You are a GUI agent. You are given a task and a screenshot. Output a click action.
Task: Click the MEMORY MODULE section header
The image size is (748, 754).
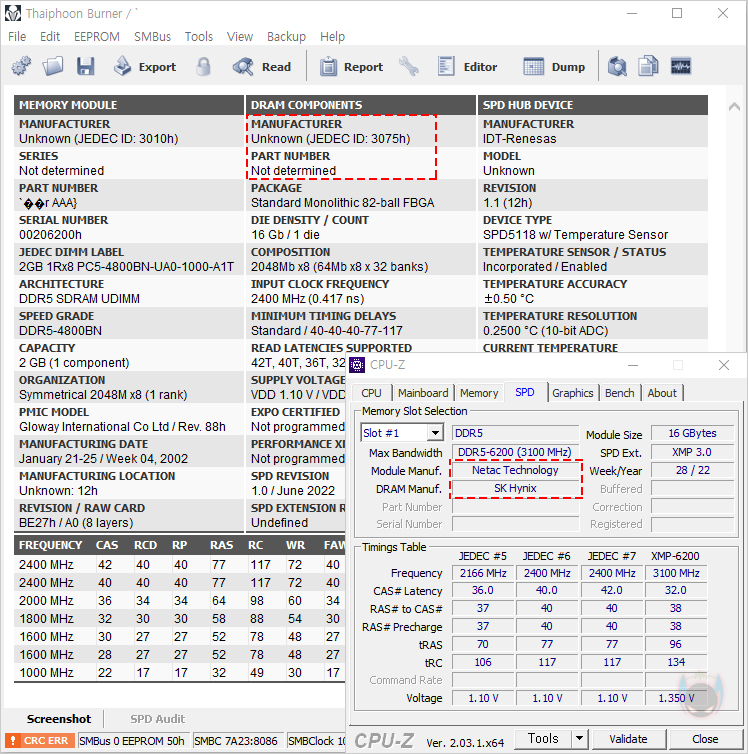pos(128,105)
